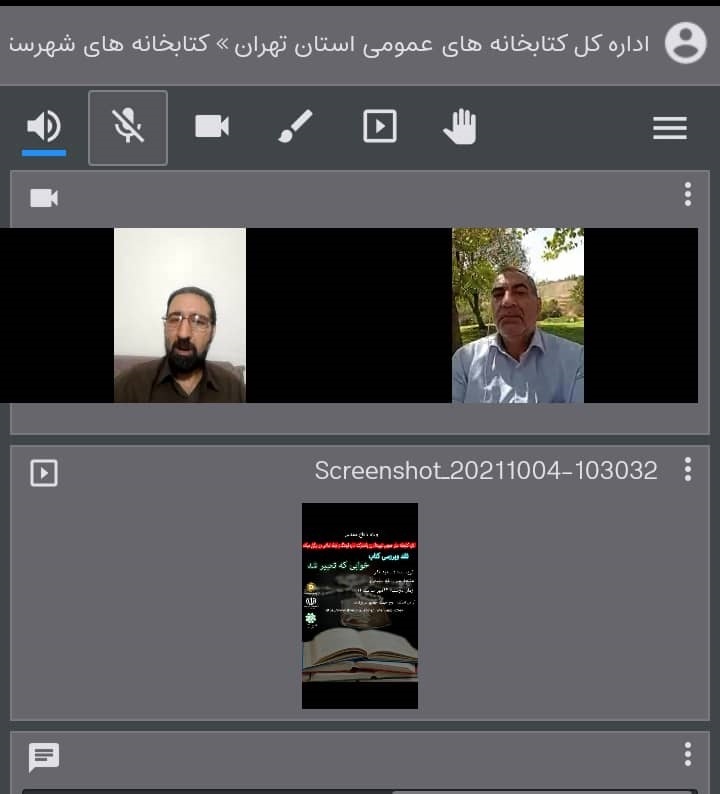Click the play icon in the share pod header
This screenshot has height=794, width=720.
click(44, 472)
